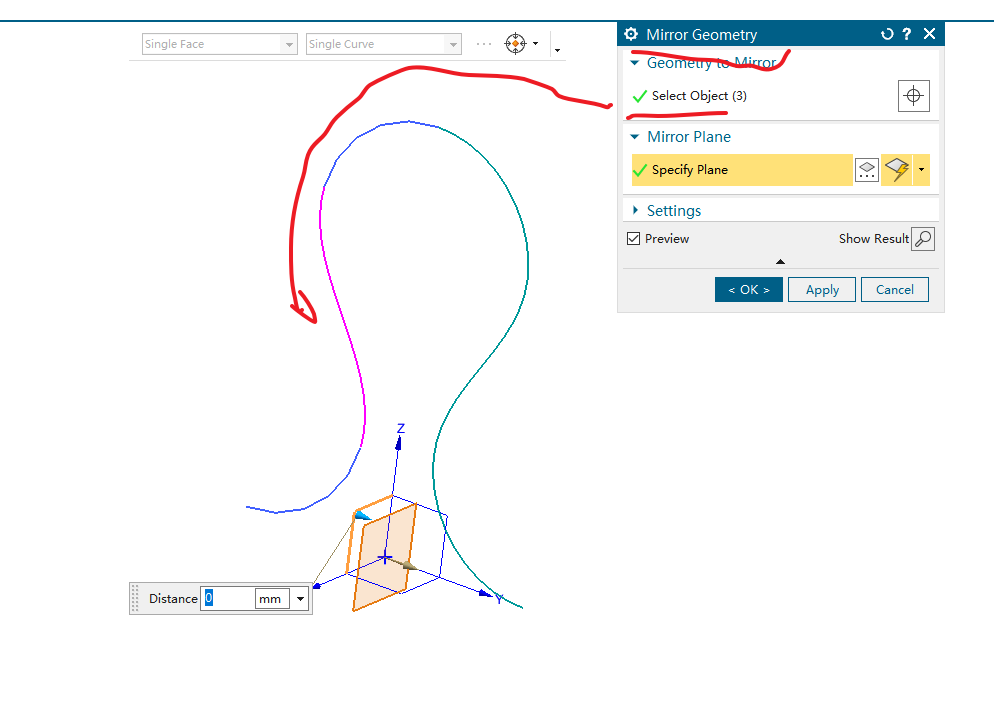
Task: Toggle the Preview checkbox
Action: 633,239
